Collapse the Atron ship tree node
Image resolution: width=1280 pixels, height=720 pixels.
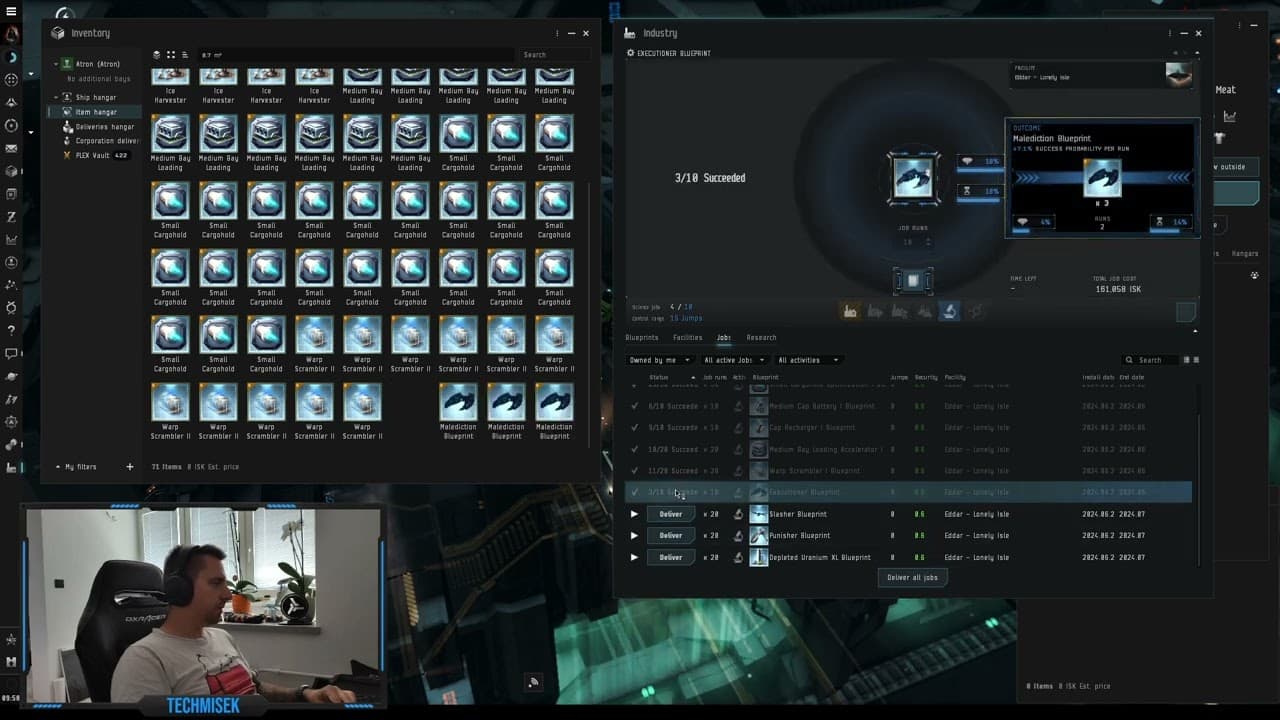[56, 64]
